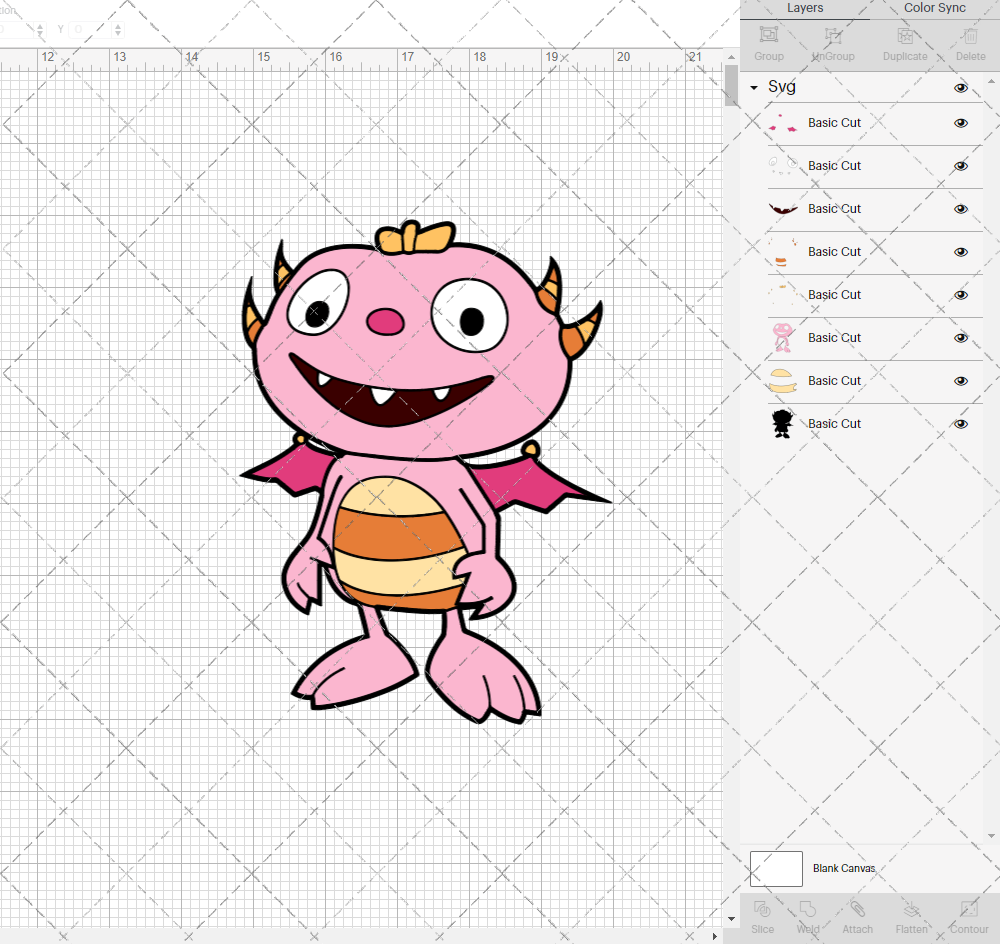Click the canvas scrollbar up arrow
Image resolution: width=1000 pixels, height=944 pixels.
pyautogui.click(x=731, y=57)
